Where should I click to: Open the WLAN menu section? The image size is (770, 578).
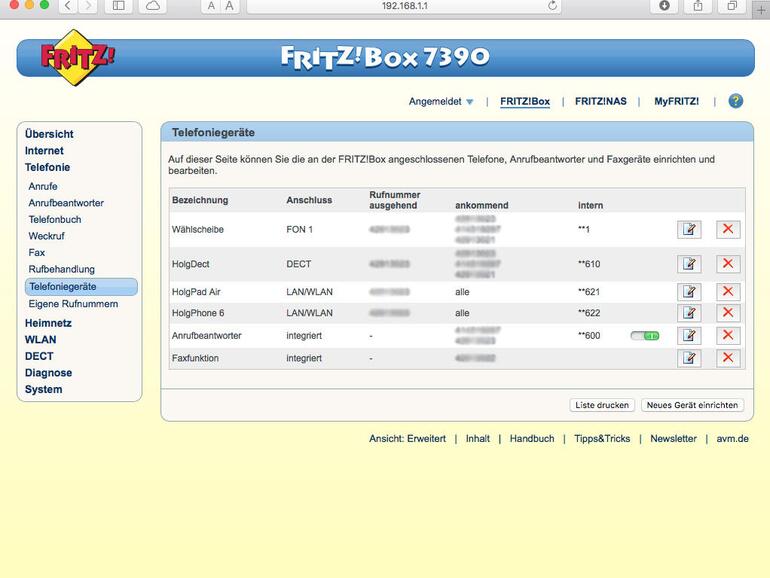40,340
